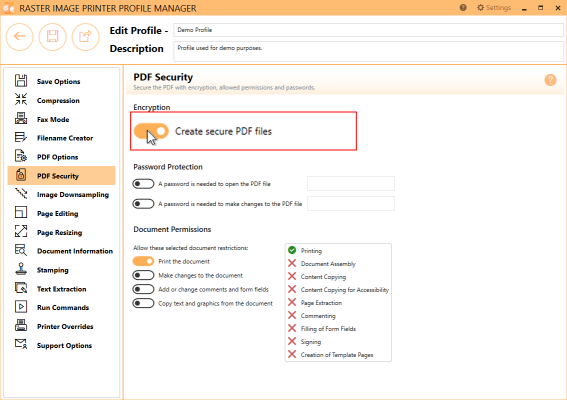Image resolution: width=567 pixels, height=400 pixels.
Task: Click the back arrow button
Action: pos(20,37)
